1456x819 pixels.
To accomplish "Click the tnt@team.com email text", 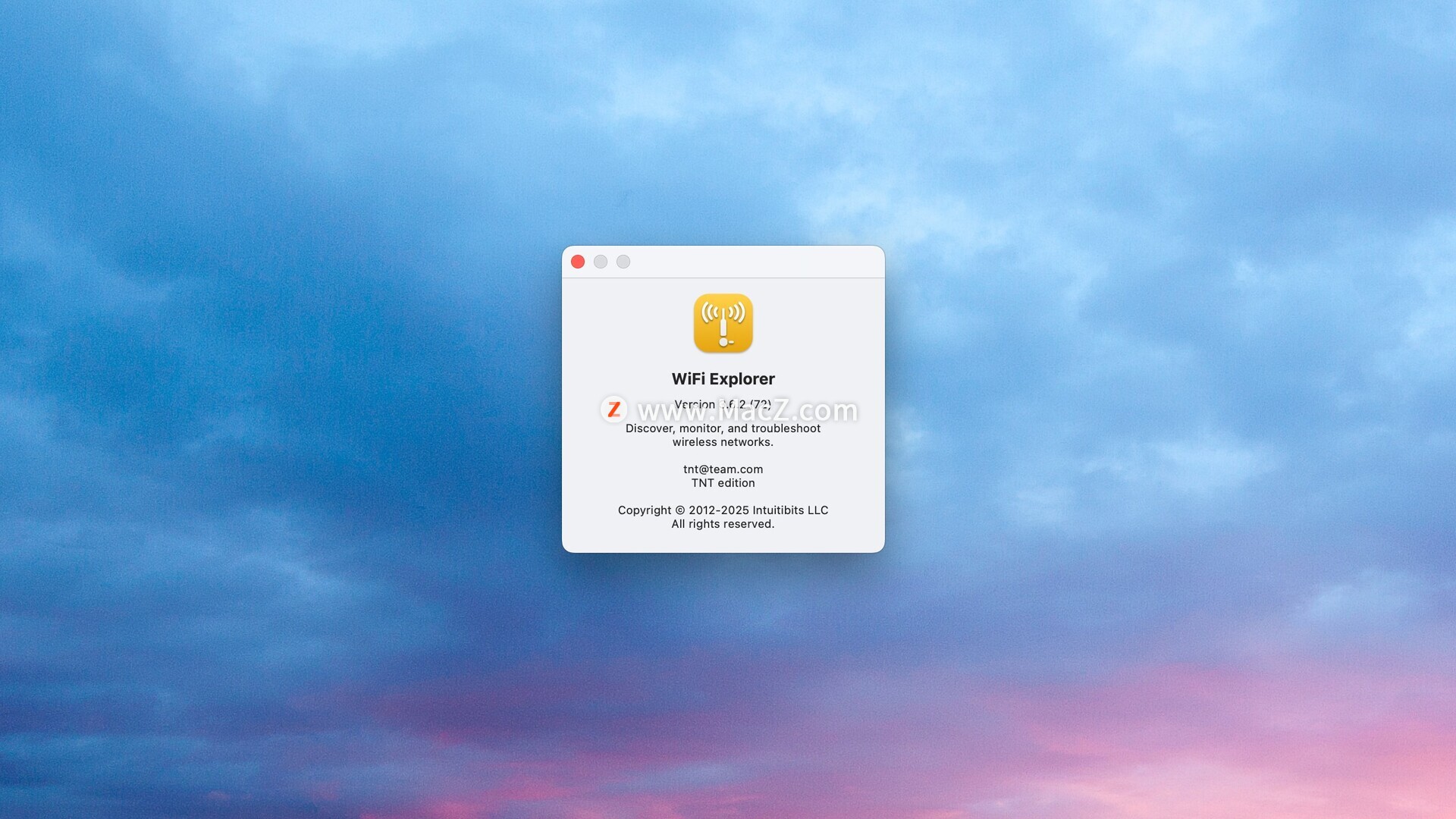I will (x=723, y=469).
